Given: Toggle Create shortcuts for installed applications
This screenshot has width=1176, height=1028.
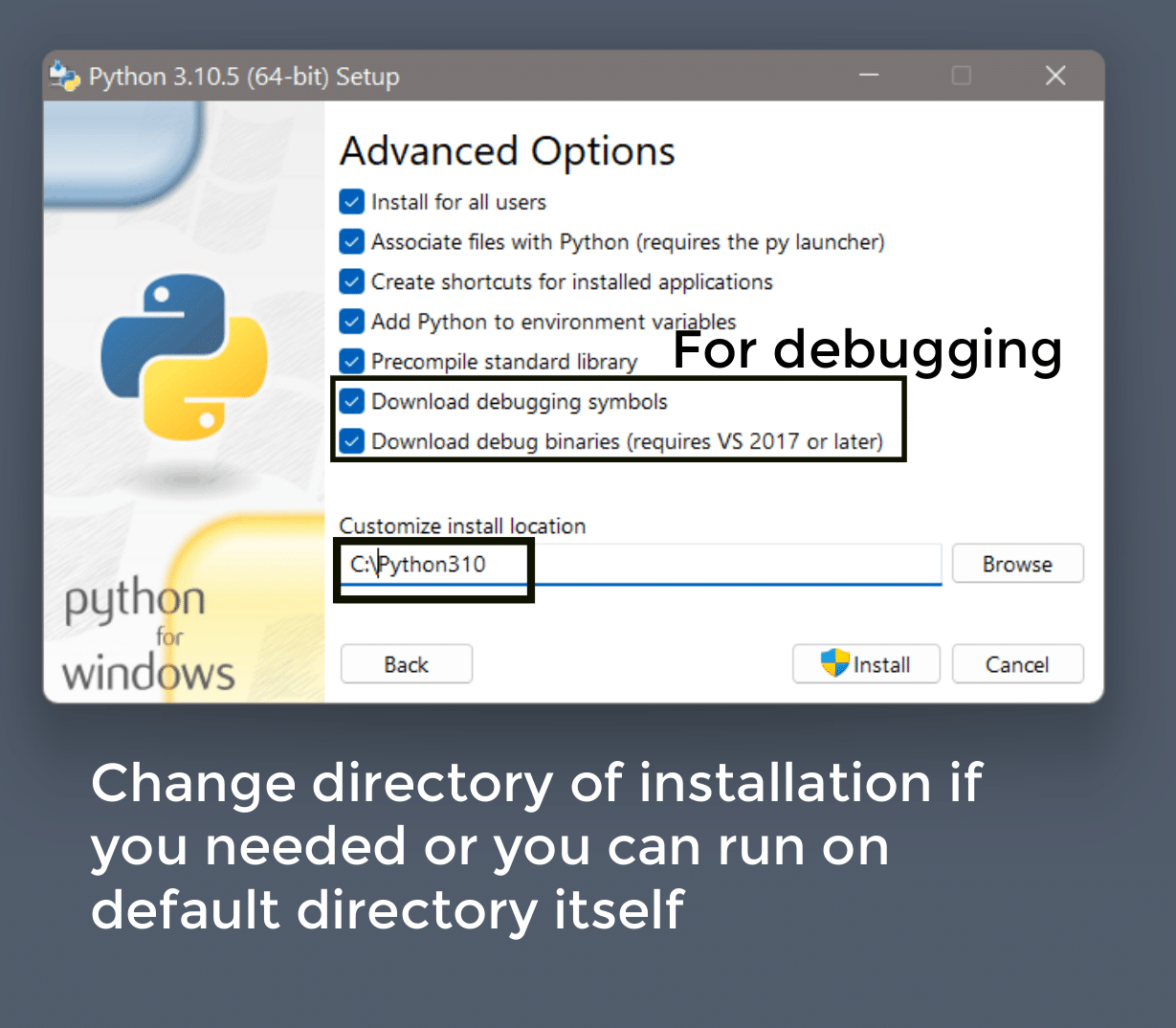Looking at the screenshot, I should [352, 281].
